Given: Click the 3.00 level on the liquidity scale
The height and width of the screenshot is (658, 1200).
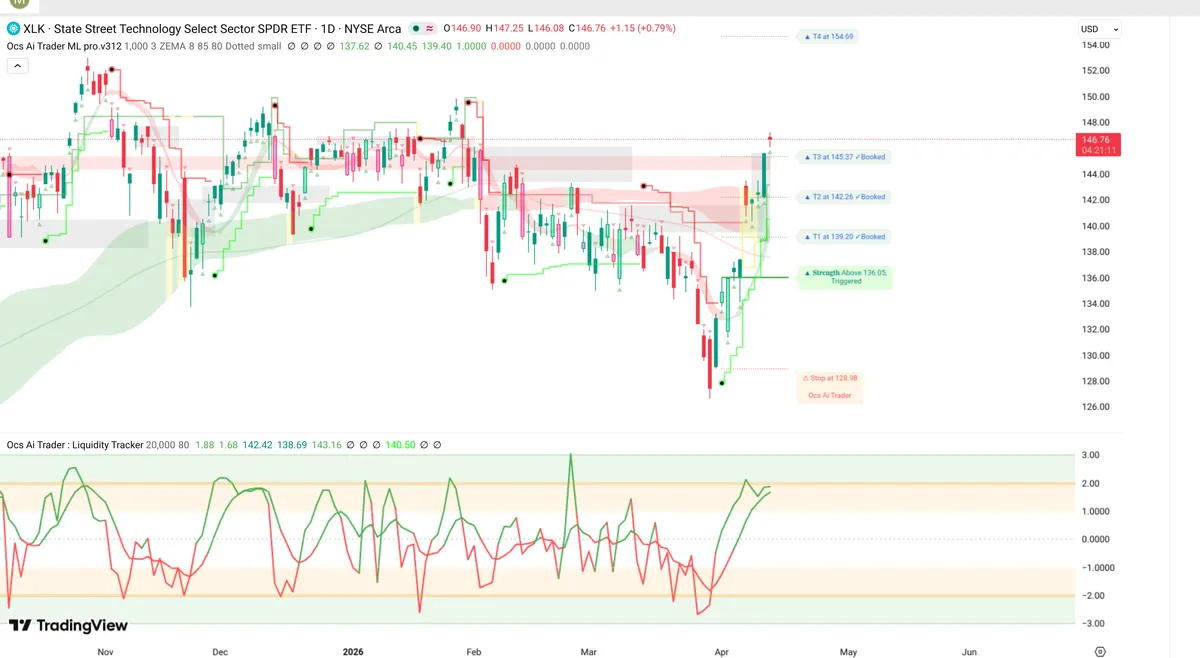Looking at the screenshot, I should [1092, 455].
